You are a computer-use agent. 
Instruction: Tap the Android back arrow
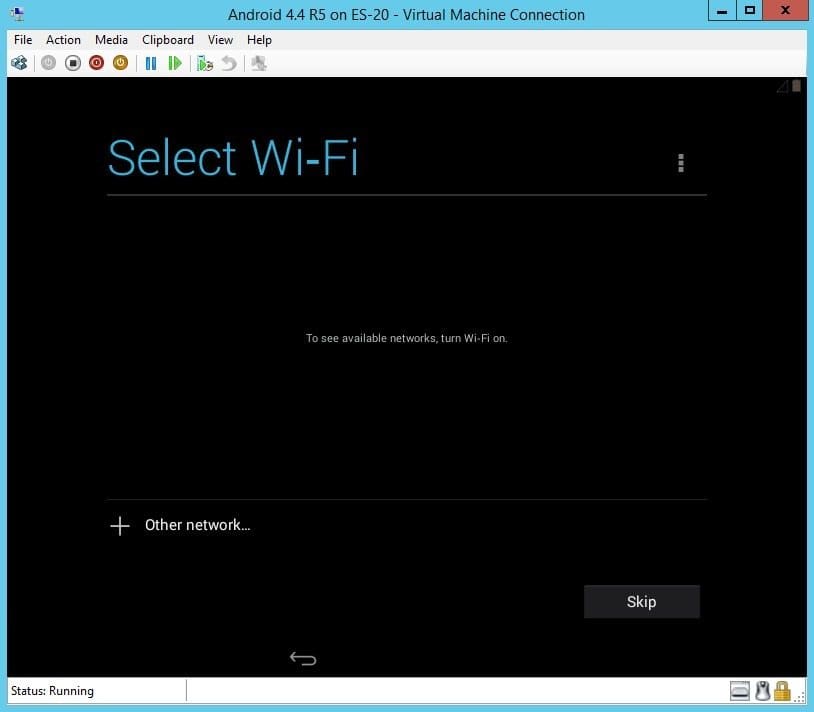303,659
